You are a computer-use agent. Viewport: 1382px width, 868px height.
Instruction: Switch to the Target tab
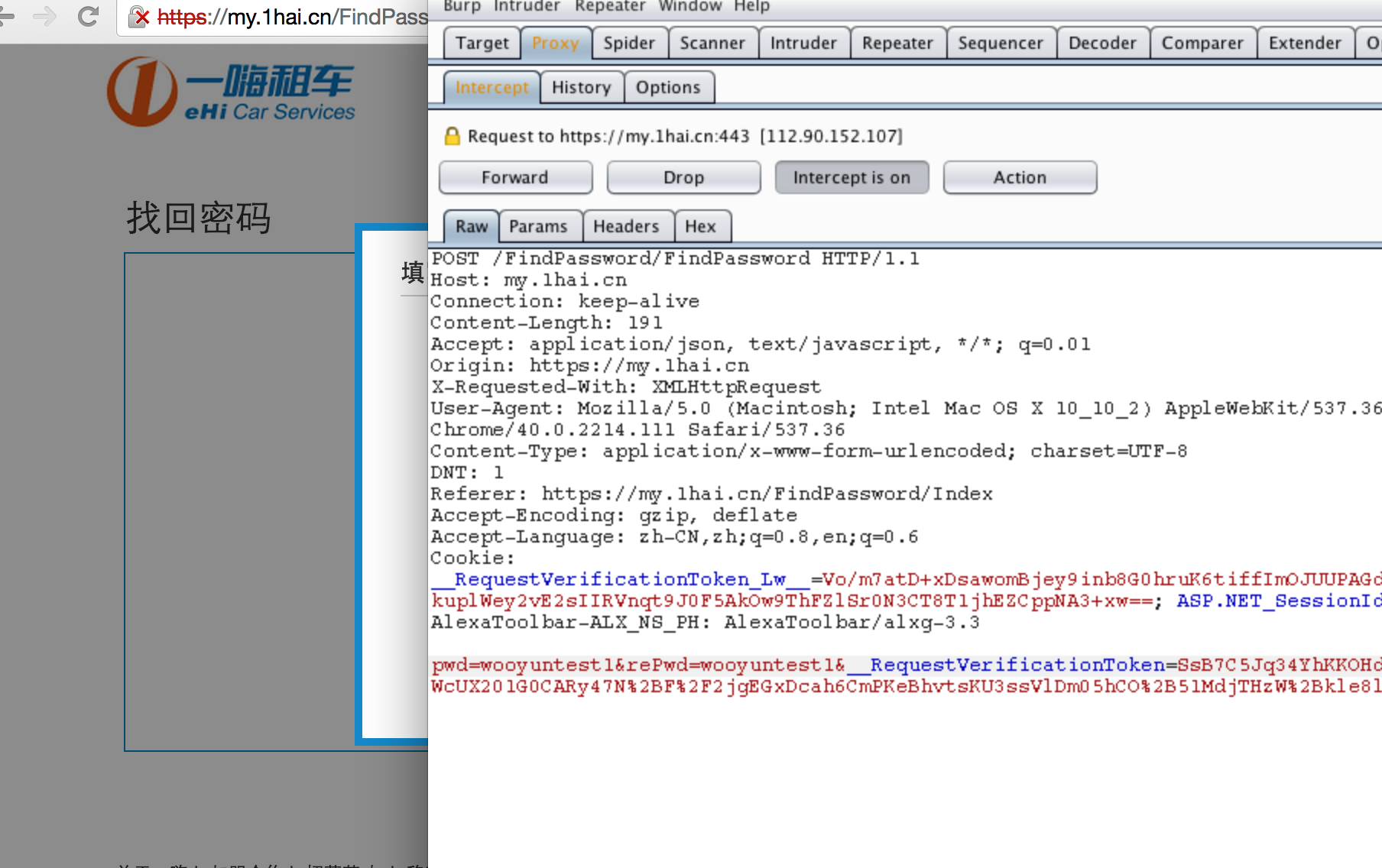482,43
